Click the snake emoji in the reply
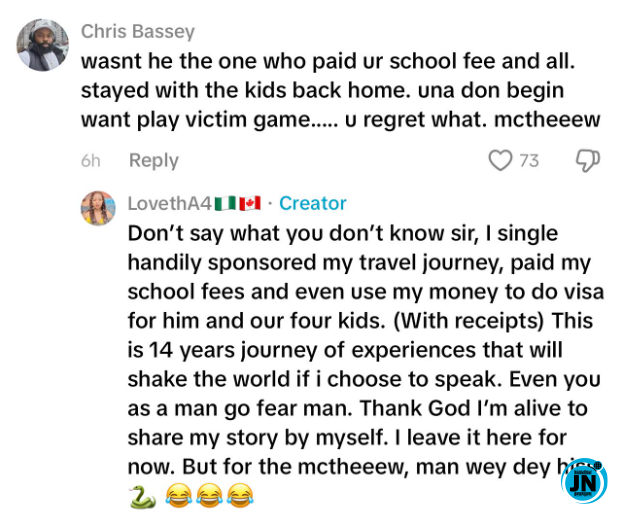Viewport: 619px width, 516px height. coord(141,495)
